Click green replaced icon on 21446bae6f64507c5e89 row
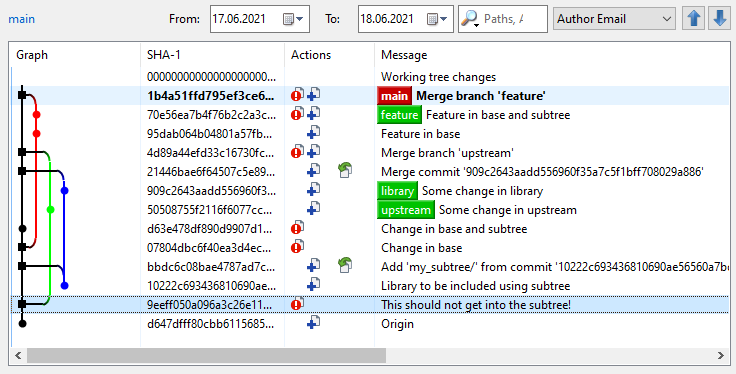 [x=345, y=171]
